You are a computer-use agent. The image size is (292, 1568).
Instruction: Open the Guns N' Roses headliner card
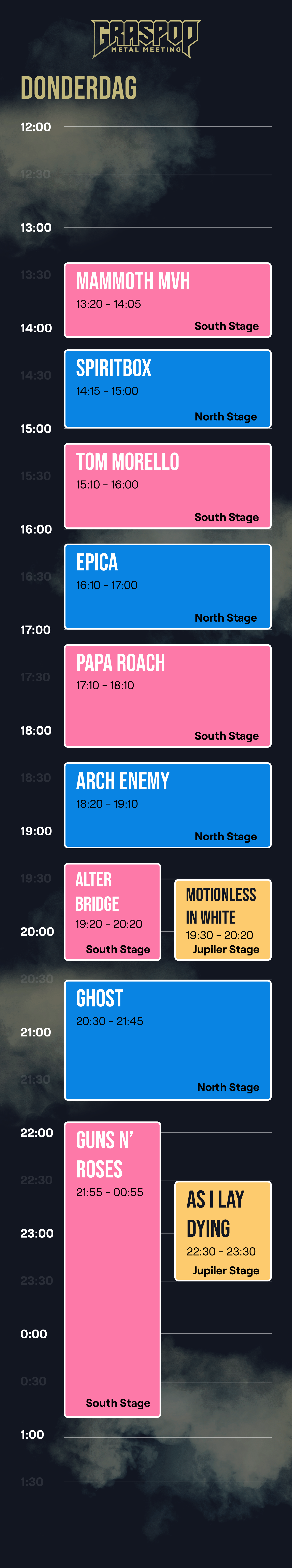coord(113,1269)
